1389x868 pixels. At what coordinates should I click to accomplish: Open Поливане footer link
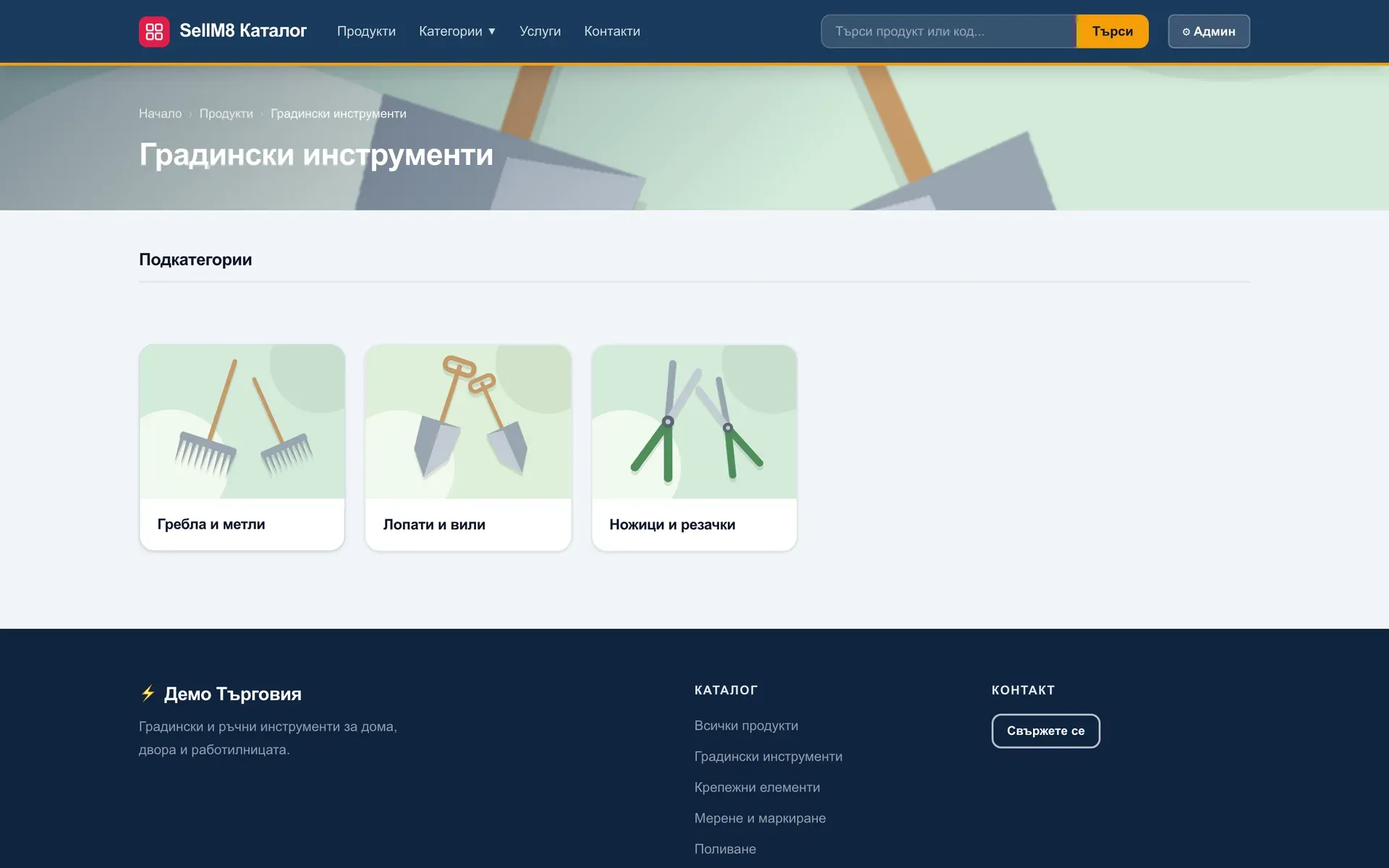coord(725,849)
